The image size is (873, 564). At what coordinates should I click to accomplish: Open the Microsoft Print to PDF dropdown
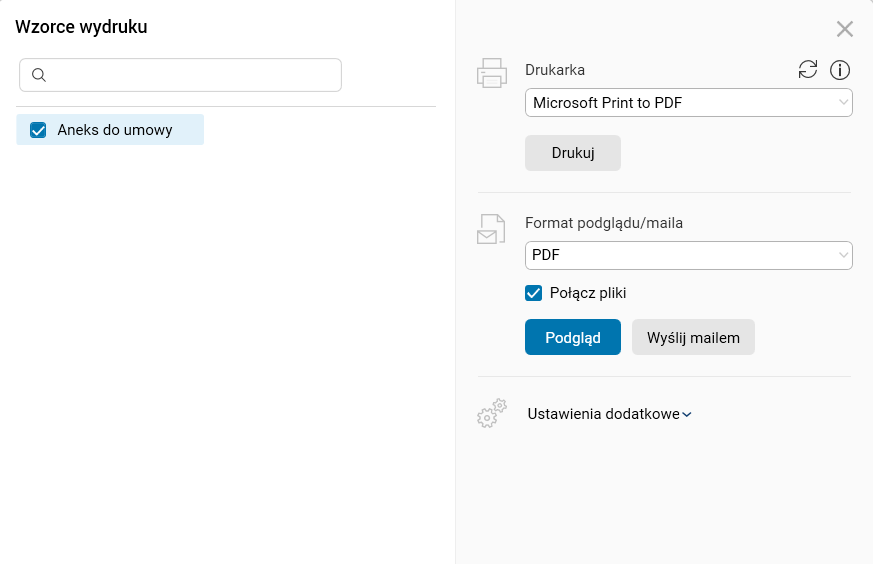tap(688, 102)
